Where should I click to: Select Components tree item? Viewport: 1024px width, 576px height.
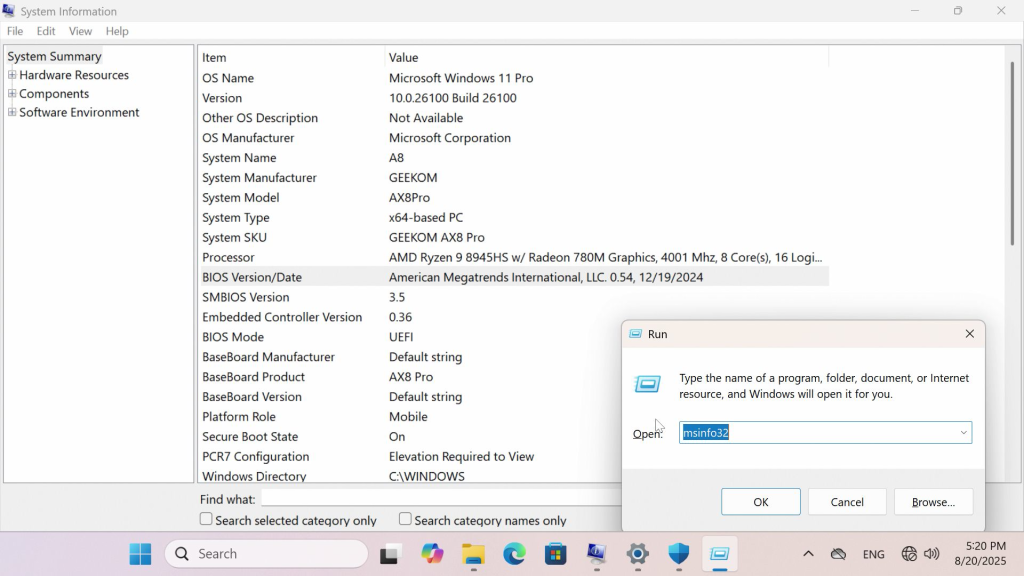54,93
